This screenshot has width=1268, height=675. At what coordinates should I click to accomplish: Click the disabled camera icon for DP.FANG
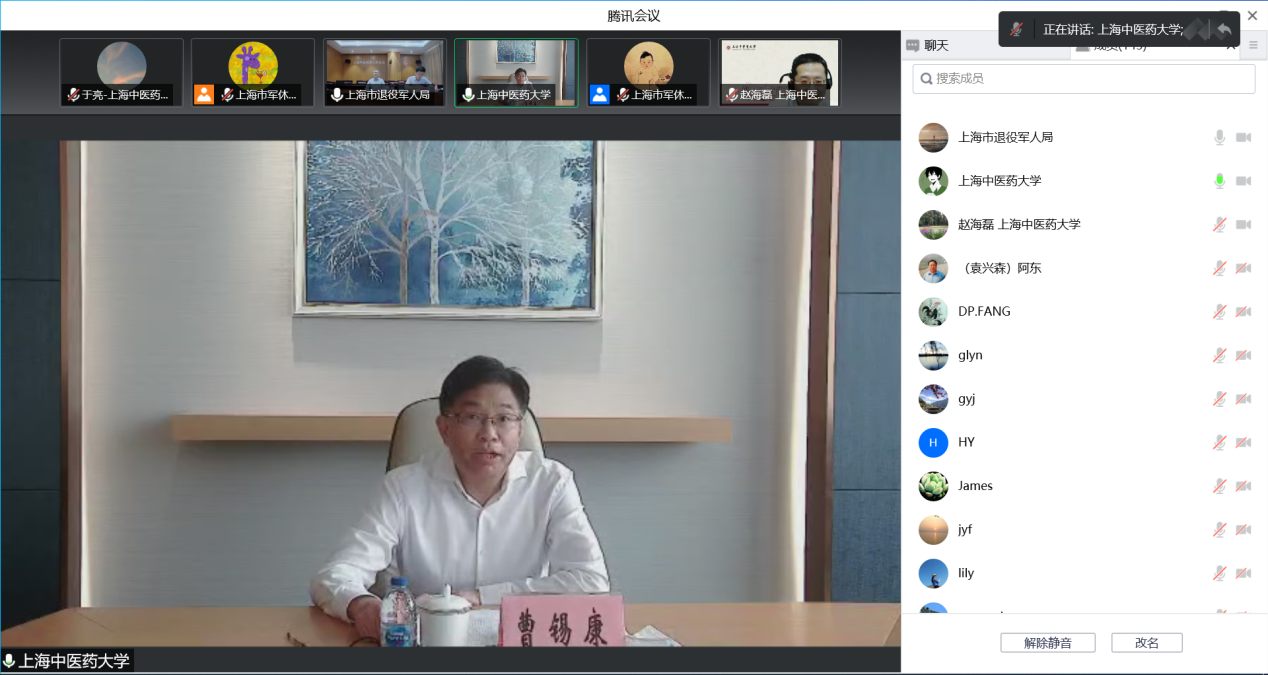point(1243,311)
